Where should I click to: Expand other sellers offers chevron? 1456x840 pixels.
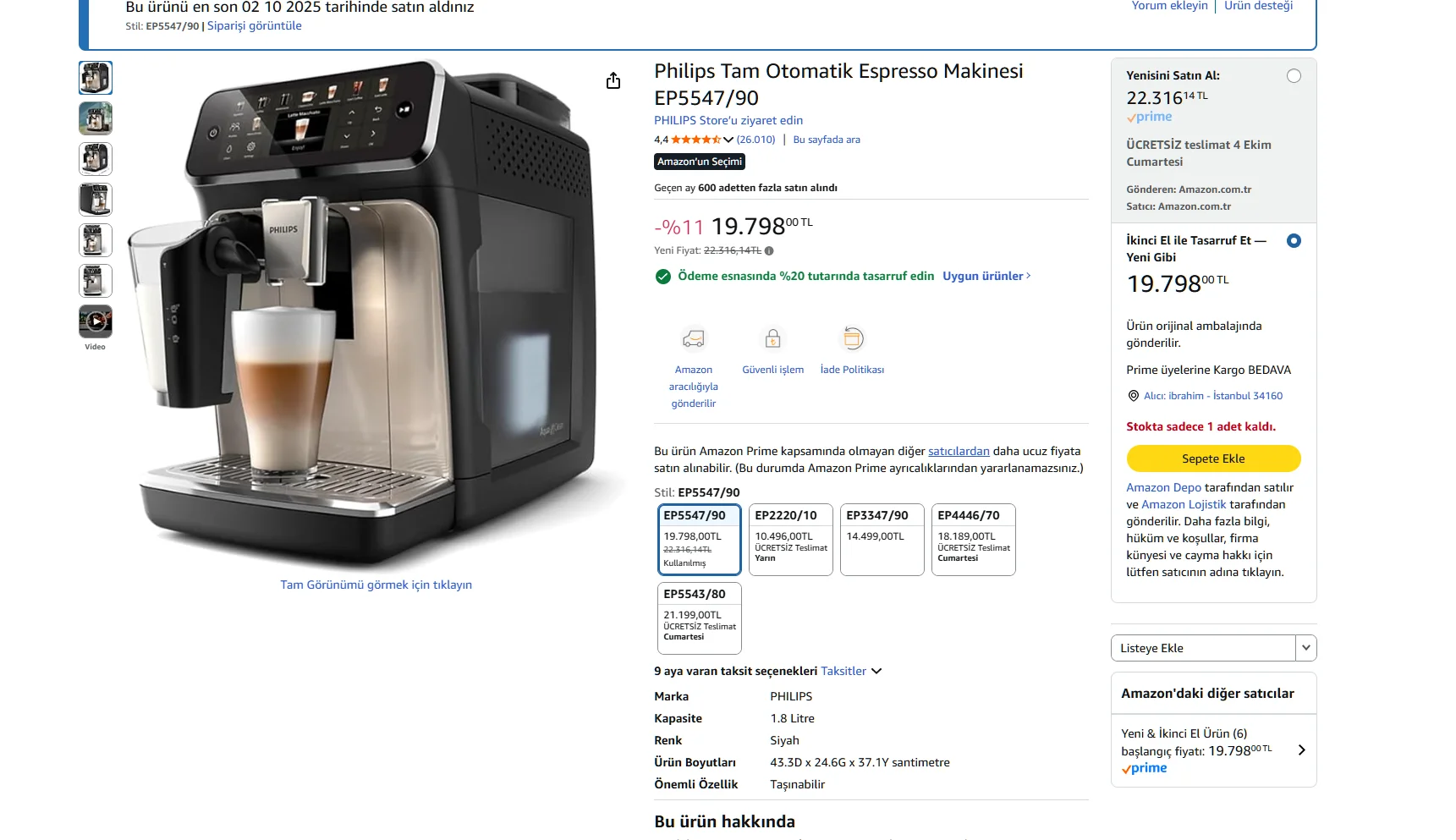[1301, 750]
